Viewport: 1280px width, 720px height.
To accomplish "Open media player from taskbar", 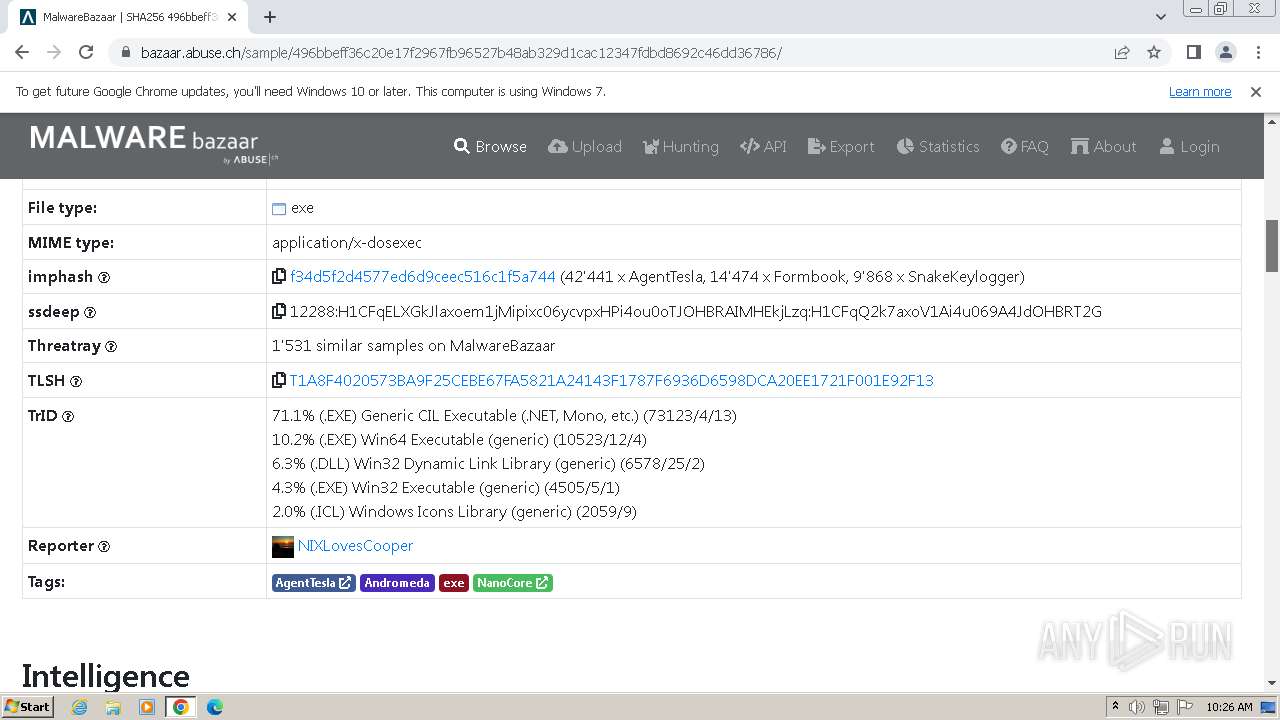I will click(147, 707).
